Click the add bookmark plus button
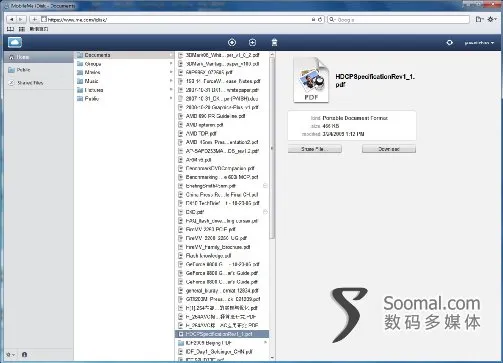The height and width of the screenshot is (363, 503). 34,20
